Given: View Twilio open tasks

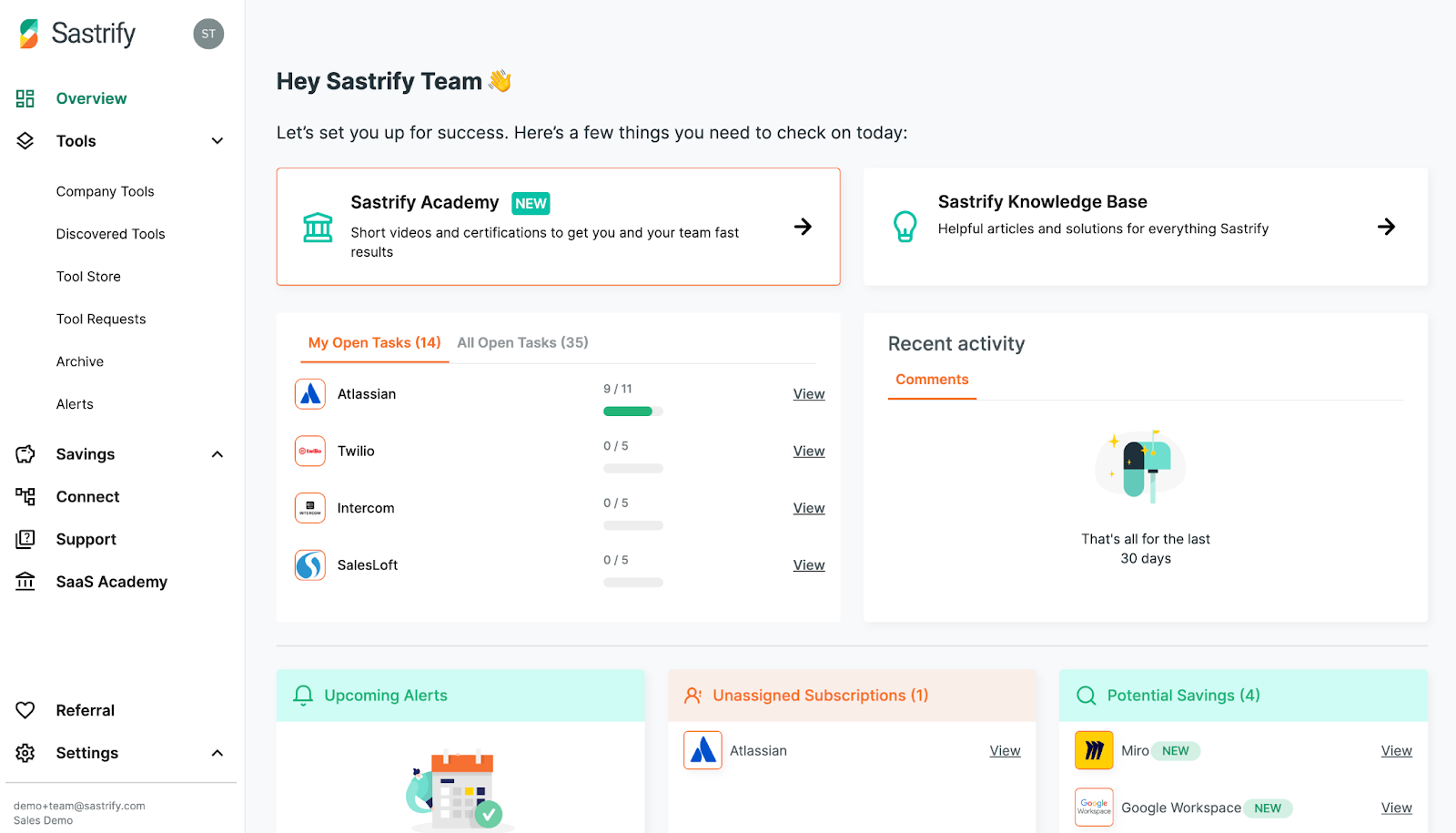Looking at the screenshot, I should click(x=809, y=451).
